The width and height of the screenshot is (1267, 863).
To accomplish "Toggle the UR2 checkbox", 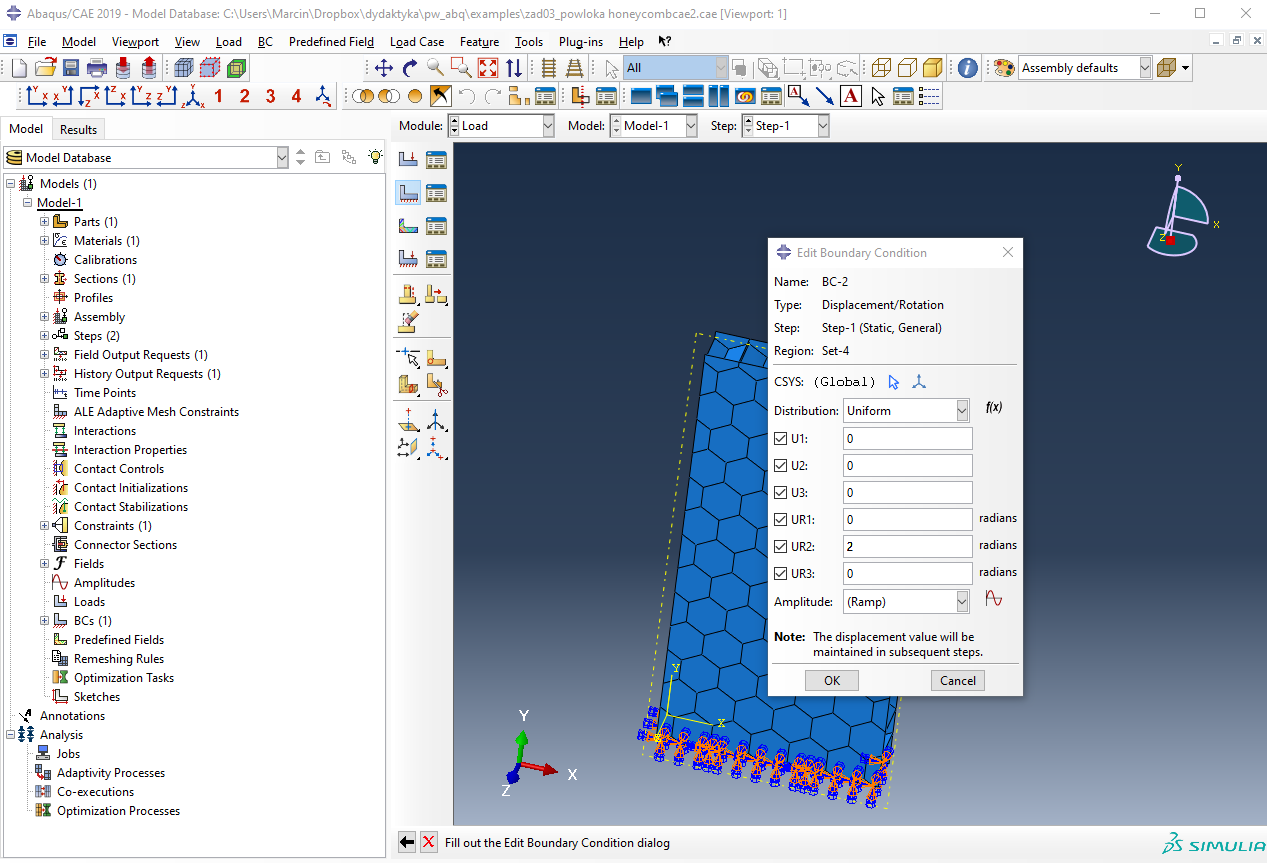I will [x=781, y=547].
